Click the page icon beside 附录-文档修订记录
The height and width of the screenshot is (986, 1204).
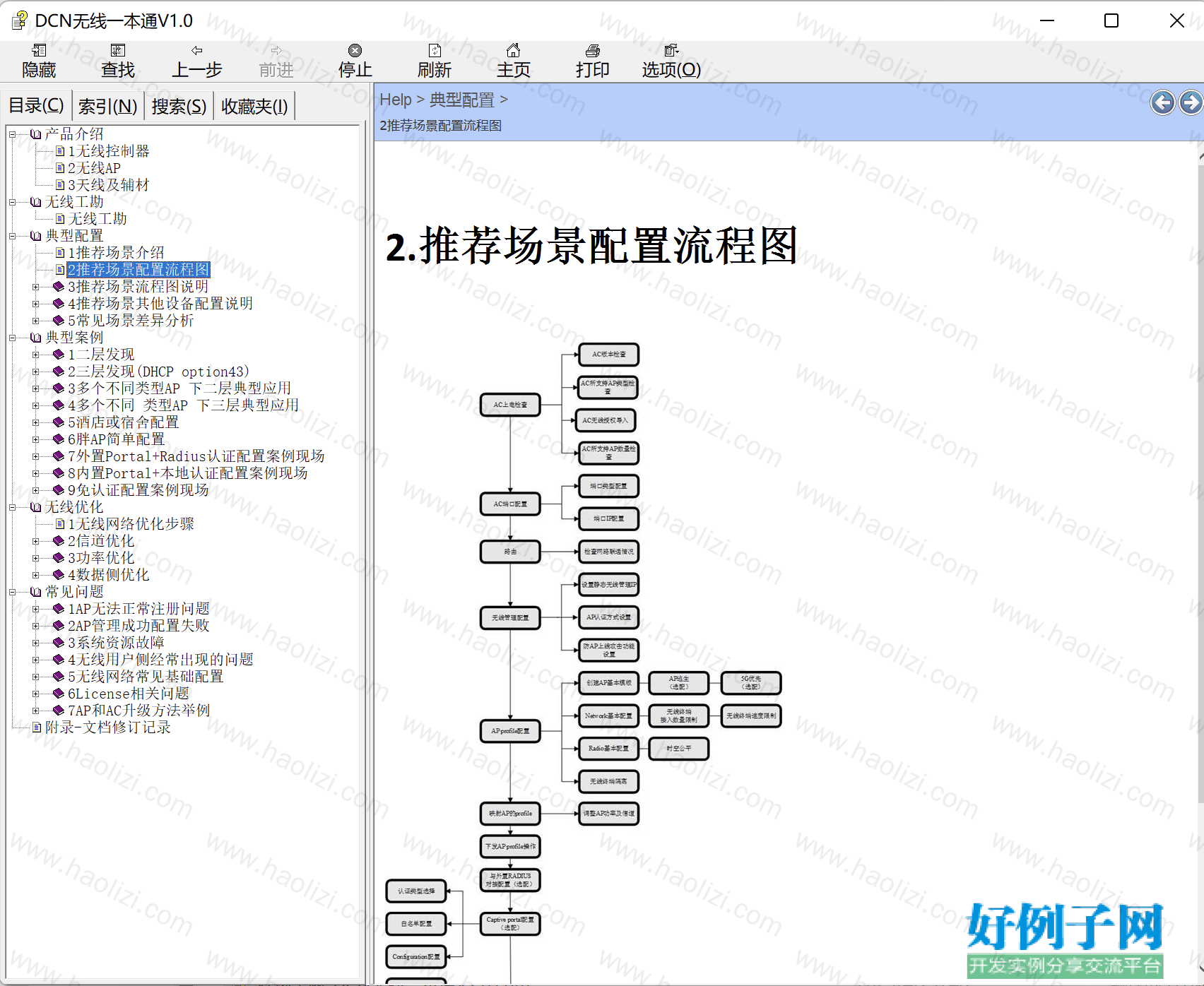(37, 727)
